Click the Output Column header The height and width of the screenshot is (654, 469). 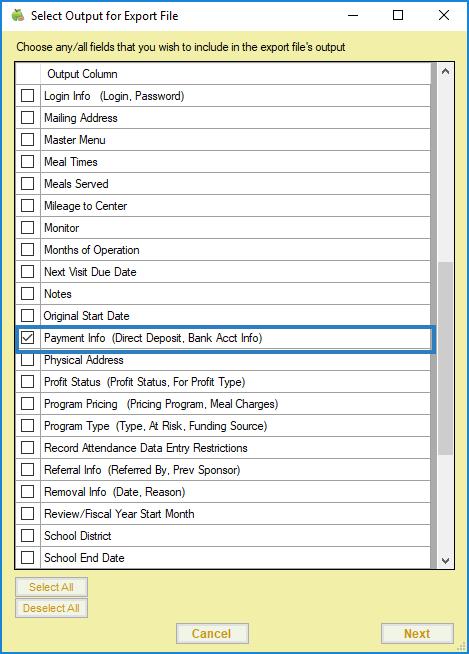82,74
